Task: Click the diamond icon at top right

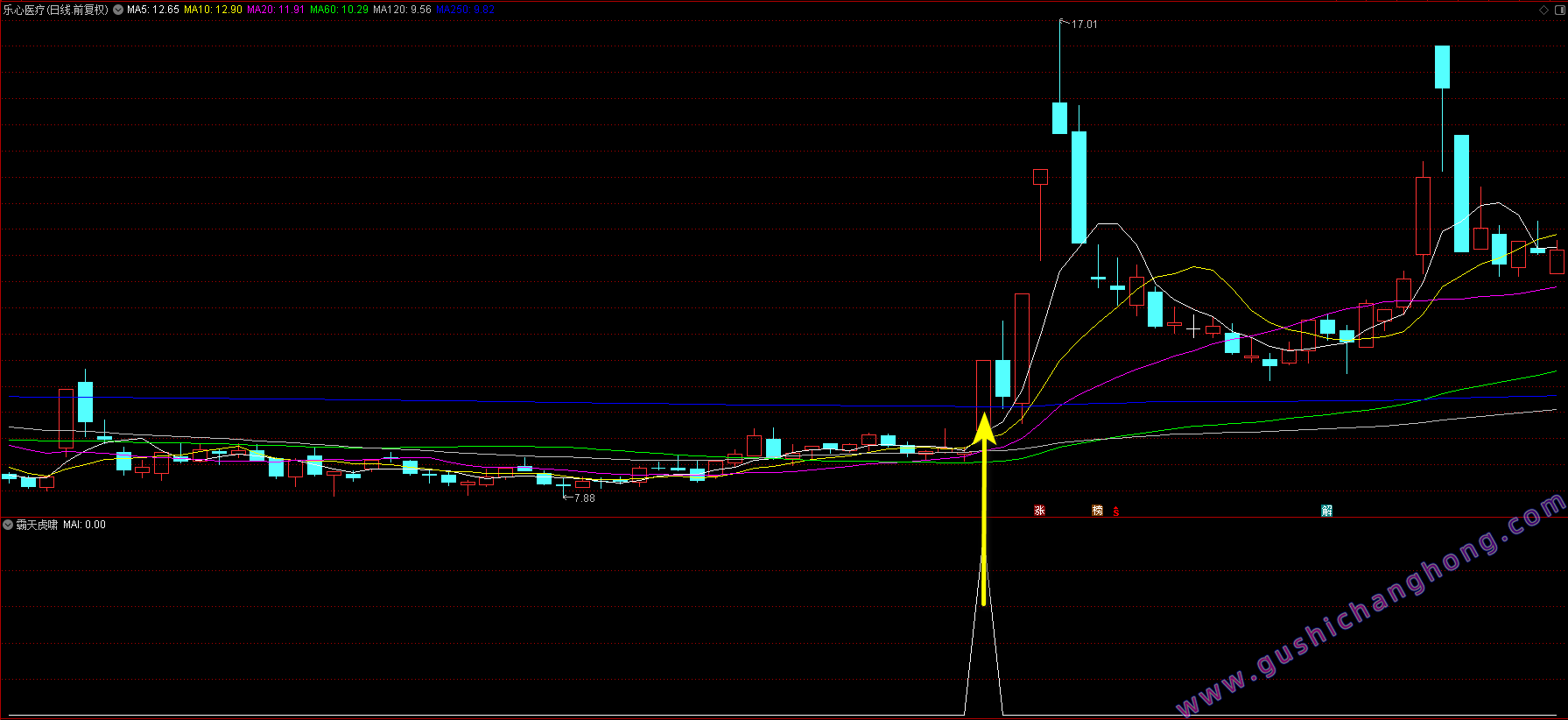Action: [x=1543, y=10]
